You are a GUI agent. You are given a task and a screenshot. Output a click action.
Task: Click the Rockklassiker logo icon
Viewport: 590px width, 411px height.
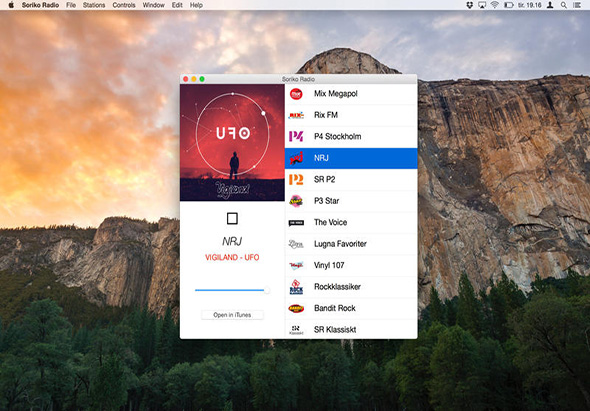296,287
